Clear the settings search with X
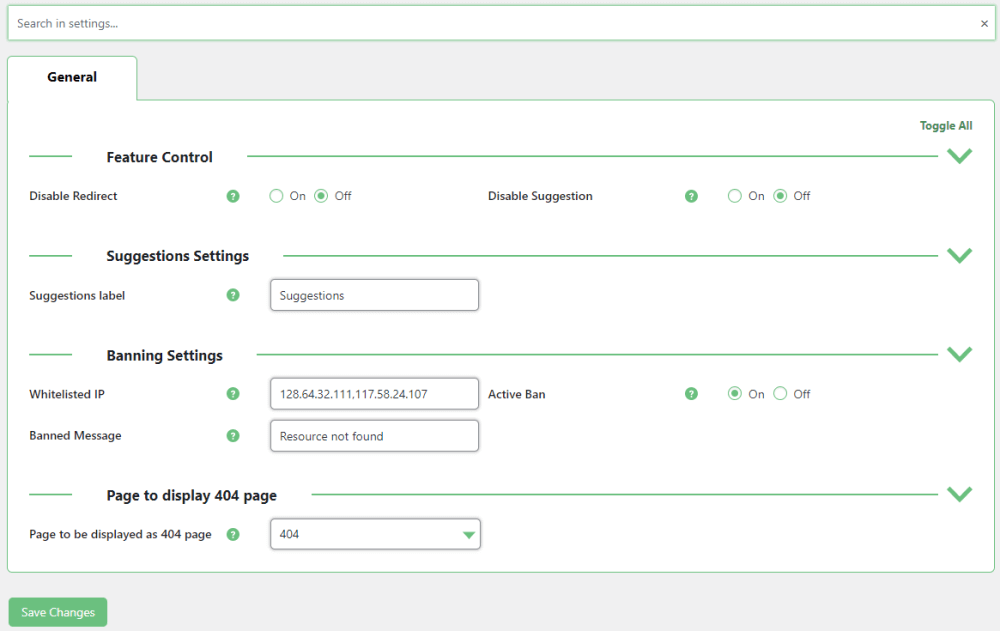 click(984, 24)
